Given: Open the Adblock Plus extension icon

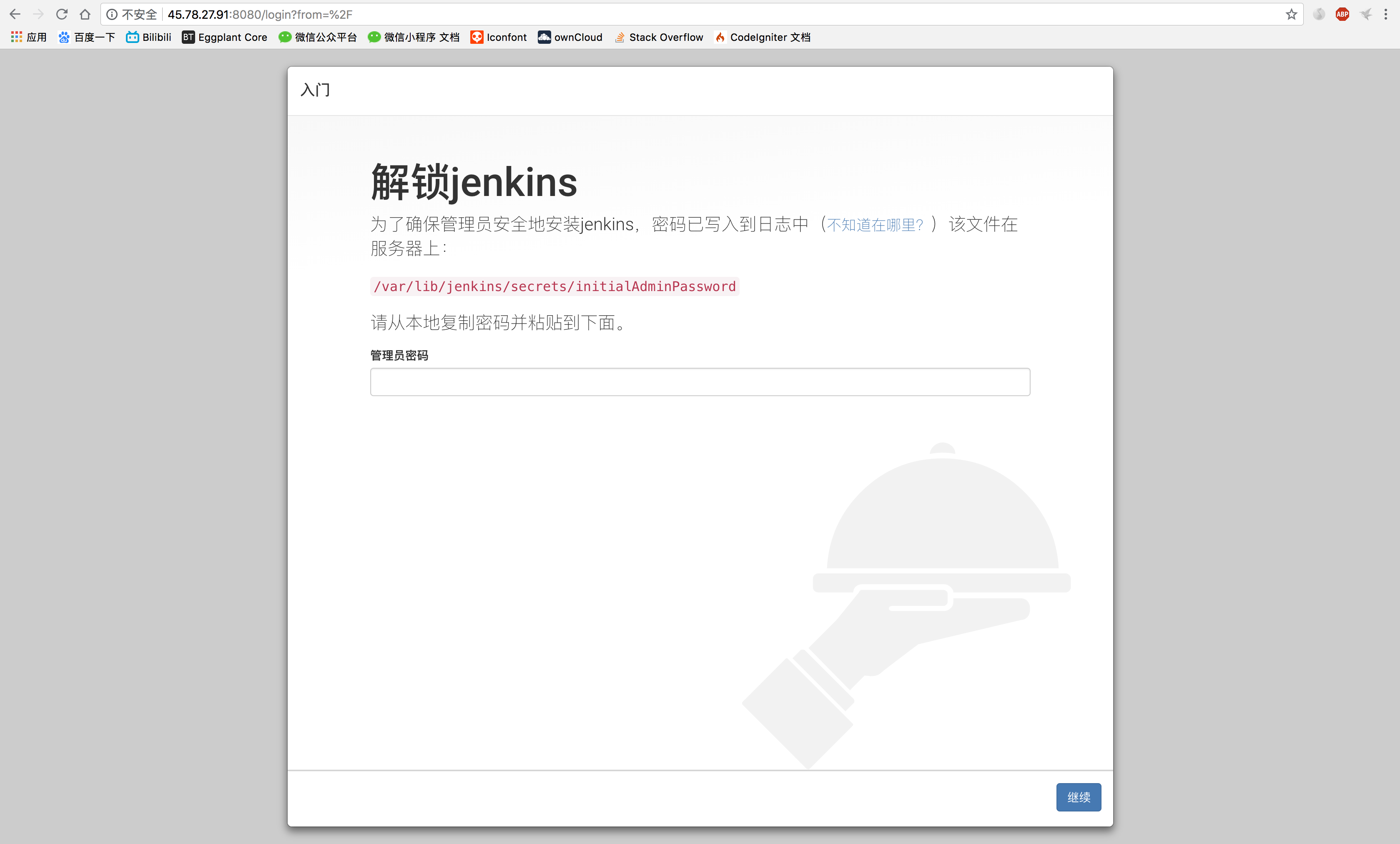Looking at the screenshot, I should coord(1342,14).
